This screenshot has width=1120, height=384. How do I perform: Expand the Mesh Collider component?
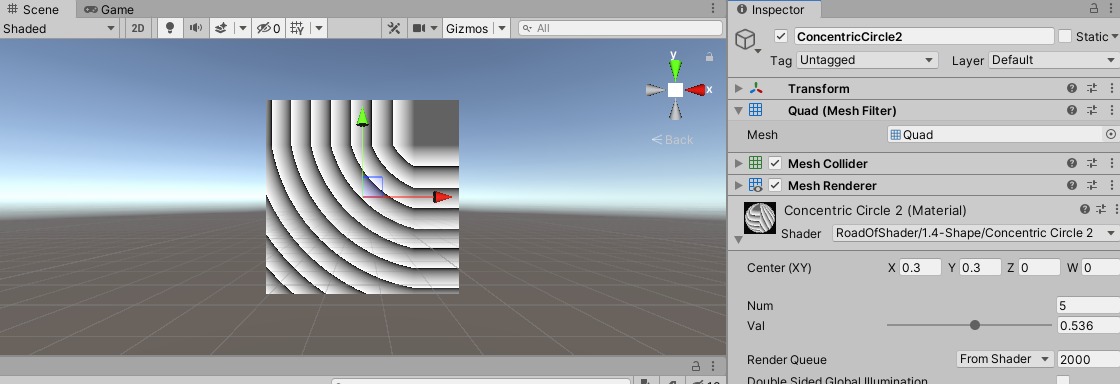click(x=739, y=163)
